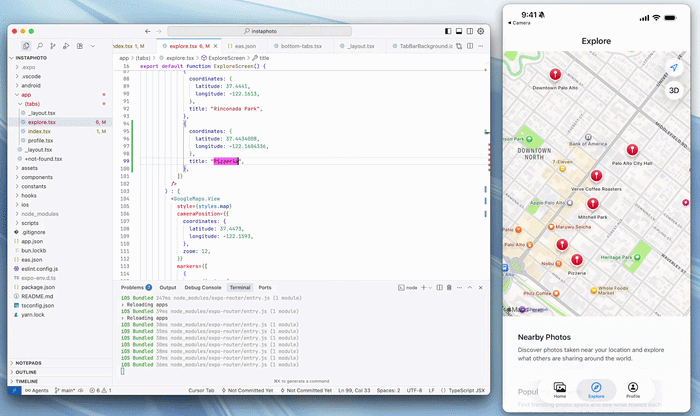This screenshot has width=700, height=416.
Task: Open the Extensions view icon
Action: pos(81,46)
